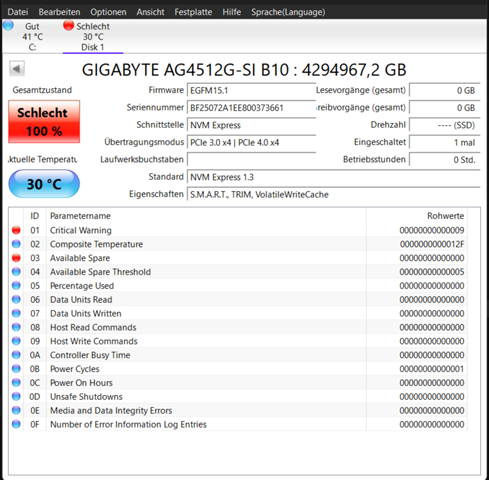Click the Schreibvorgänge (gesamt) value 0 GB
The height and width of the screenshot is (480, 489).
click(x=445, y=108)
